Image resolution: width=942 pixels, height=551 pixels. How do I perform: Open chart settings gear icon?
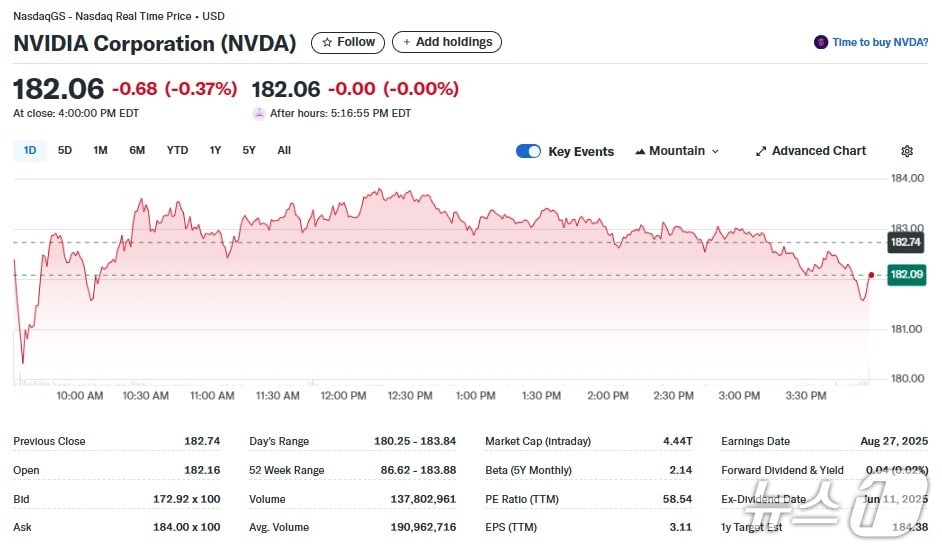pyautogui.click(x=907, y=151)
